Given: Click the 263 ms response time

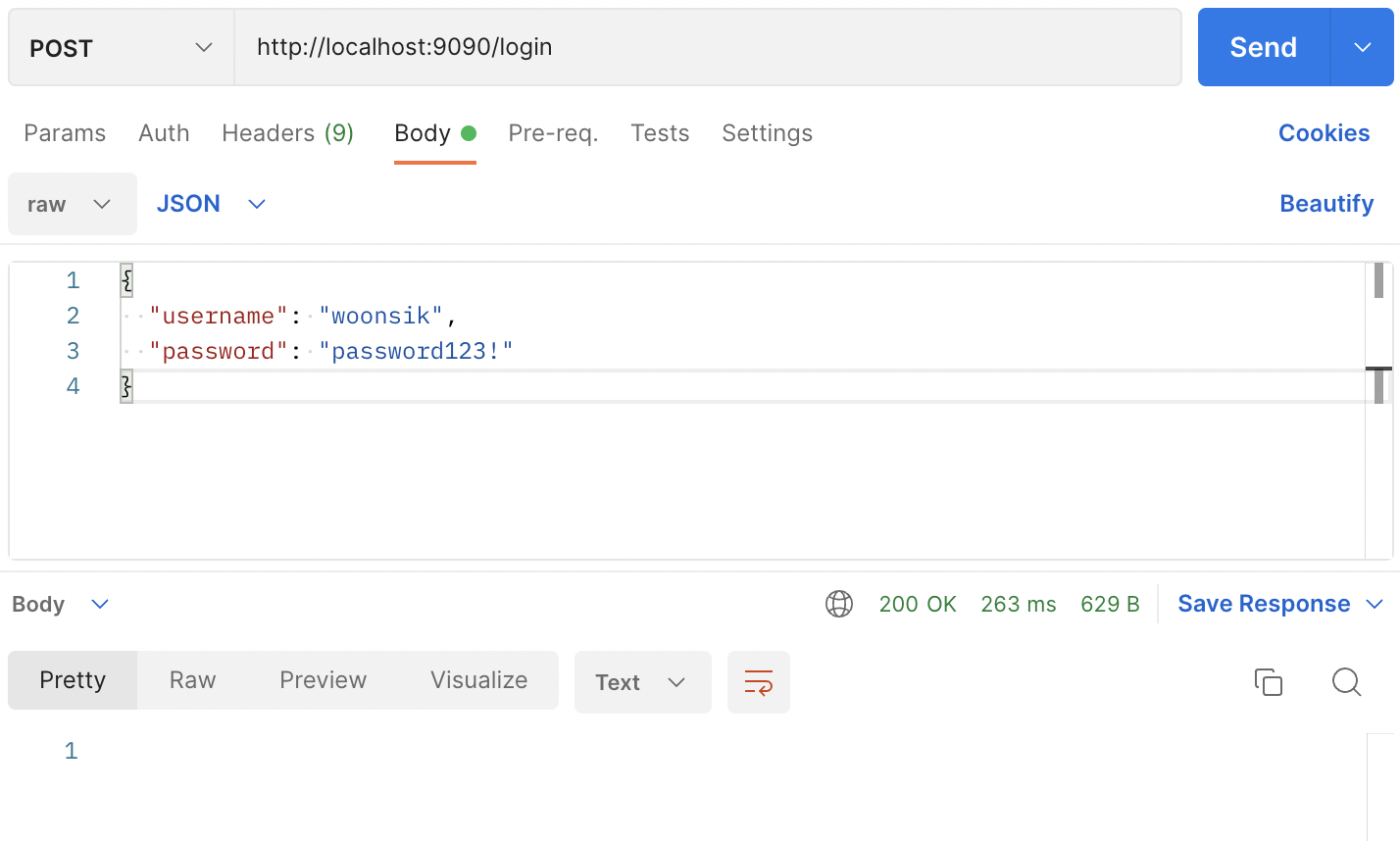Looking at the screenshot, I should 1019,604.
